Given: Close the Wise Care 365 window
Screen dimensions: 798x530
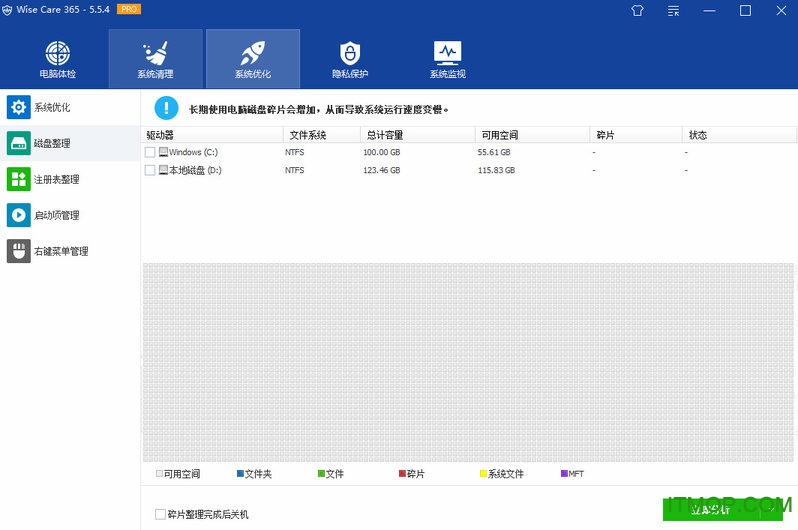Looking at the screenshot, I should [x=781, y=11].
